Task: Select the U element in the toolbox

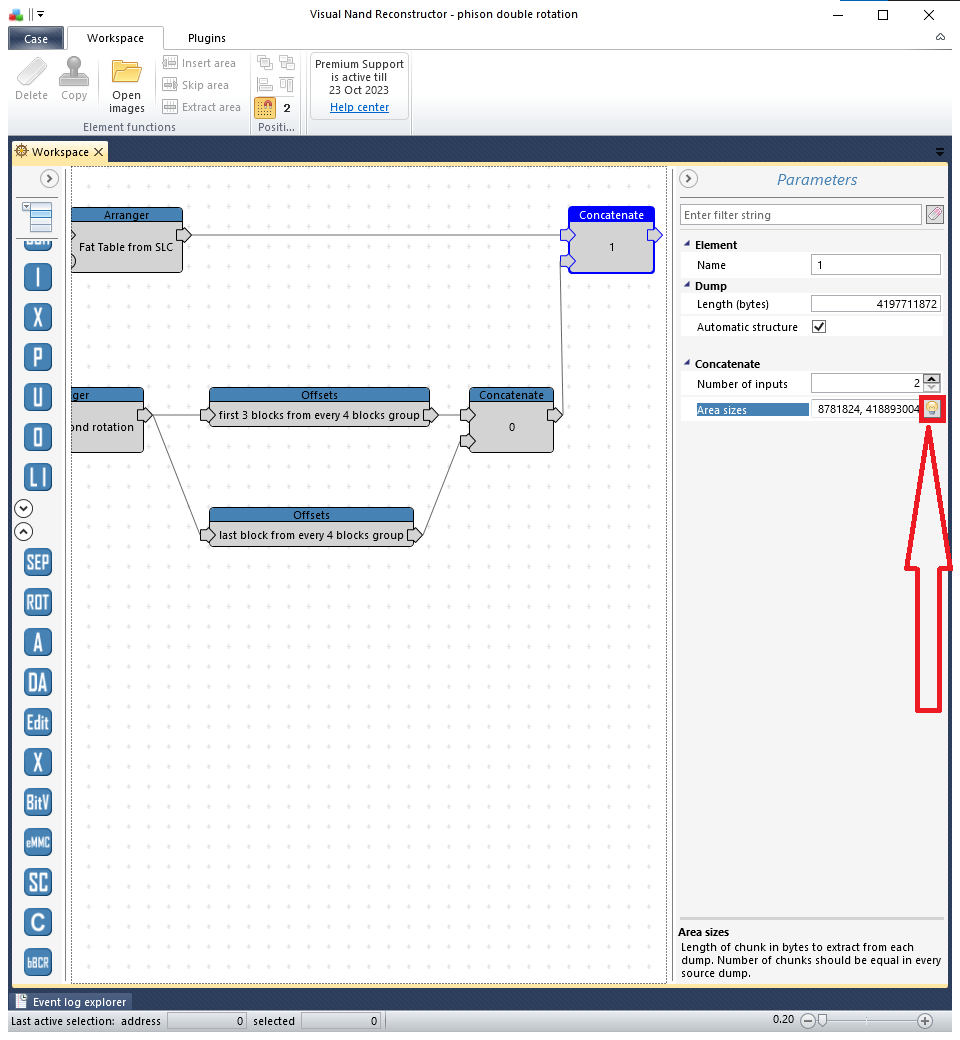Action: (x=38, y=397)
